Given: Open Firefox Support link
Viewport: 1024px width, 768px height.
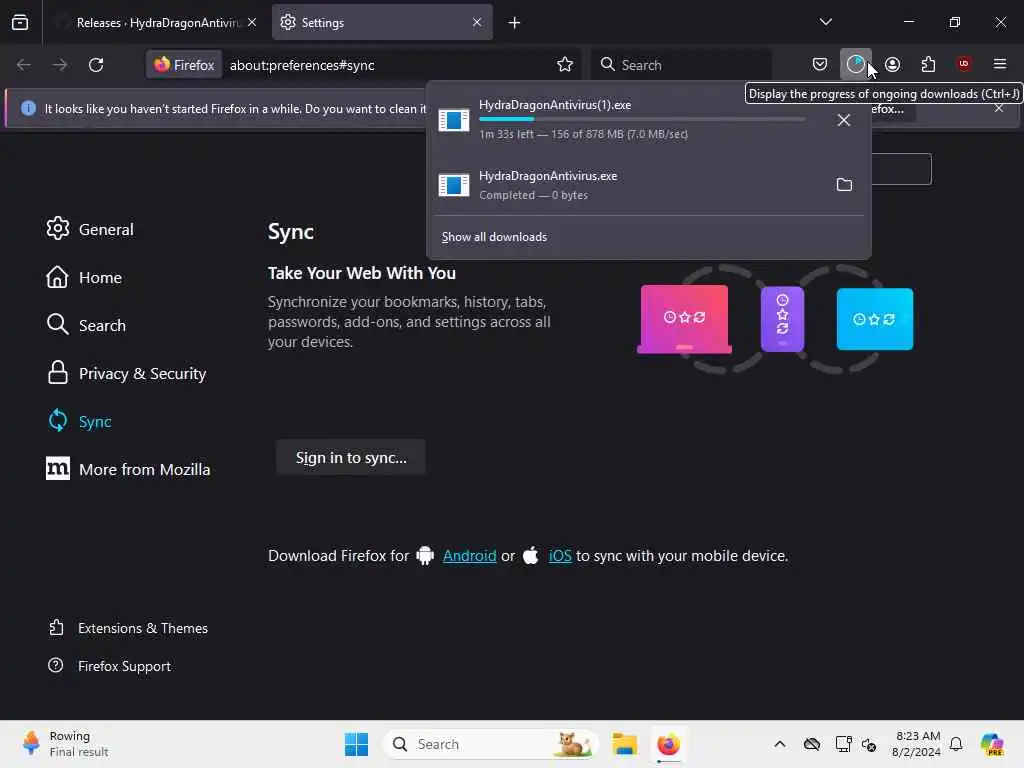Looking at the screenshot, I should coord(110,666).
